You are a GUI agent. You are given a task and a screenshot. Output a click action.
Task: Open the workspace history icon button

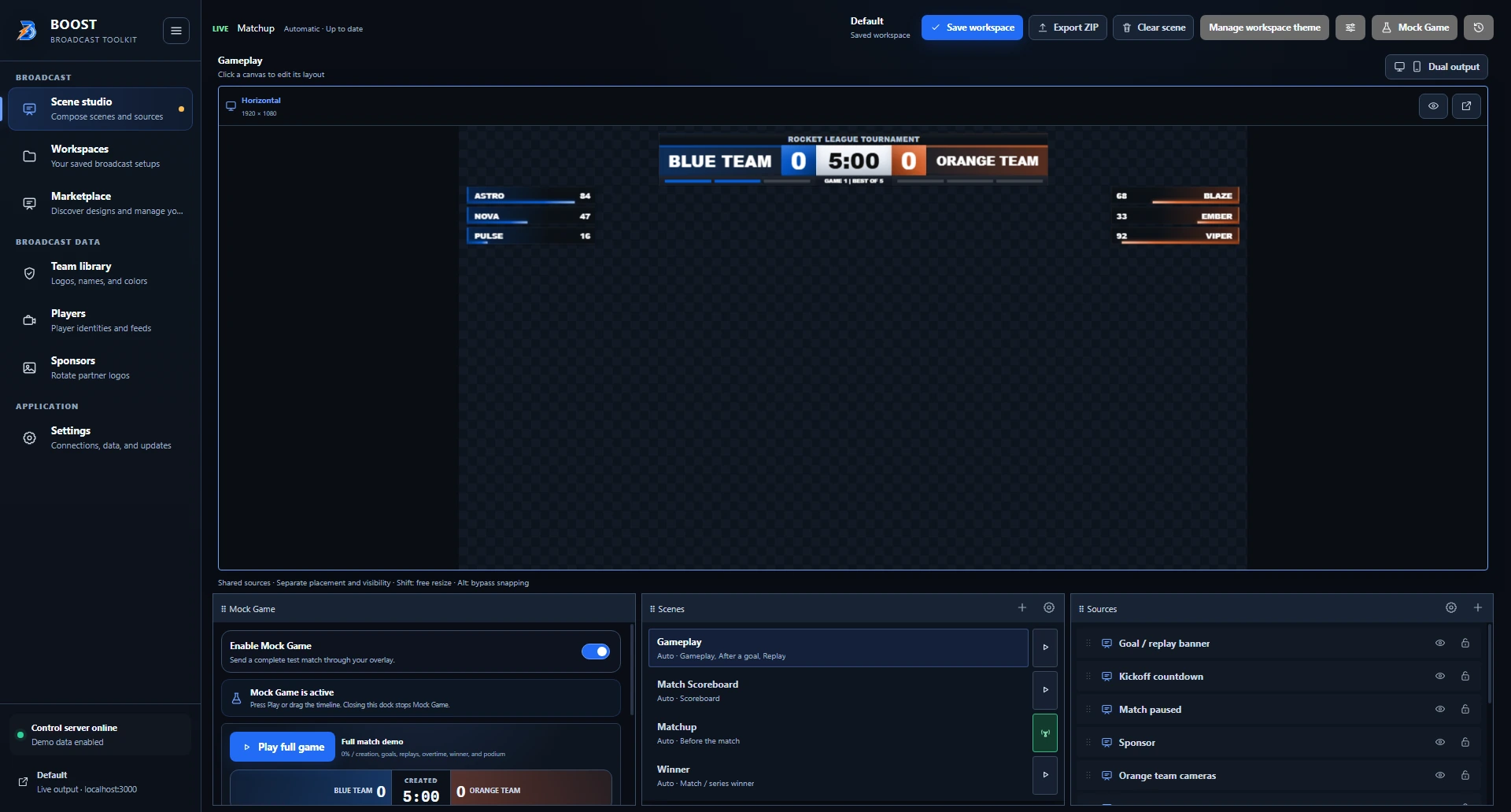(x=1479, y=28)
